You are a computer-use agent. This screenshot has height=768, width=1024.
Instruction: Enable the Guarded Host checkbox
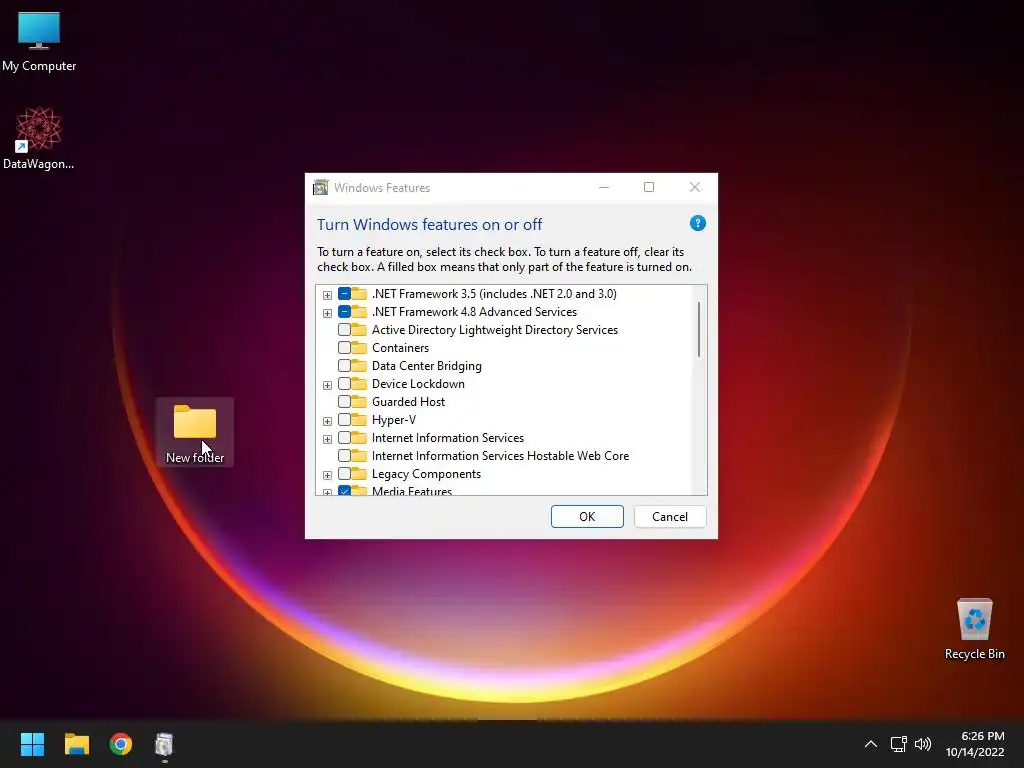pos(344,402)
